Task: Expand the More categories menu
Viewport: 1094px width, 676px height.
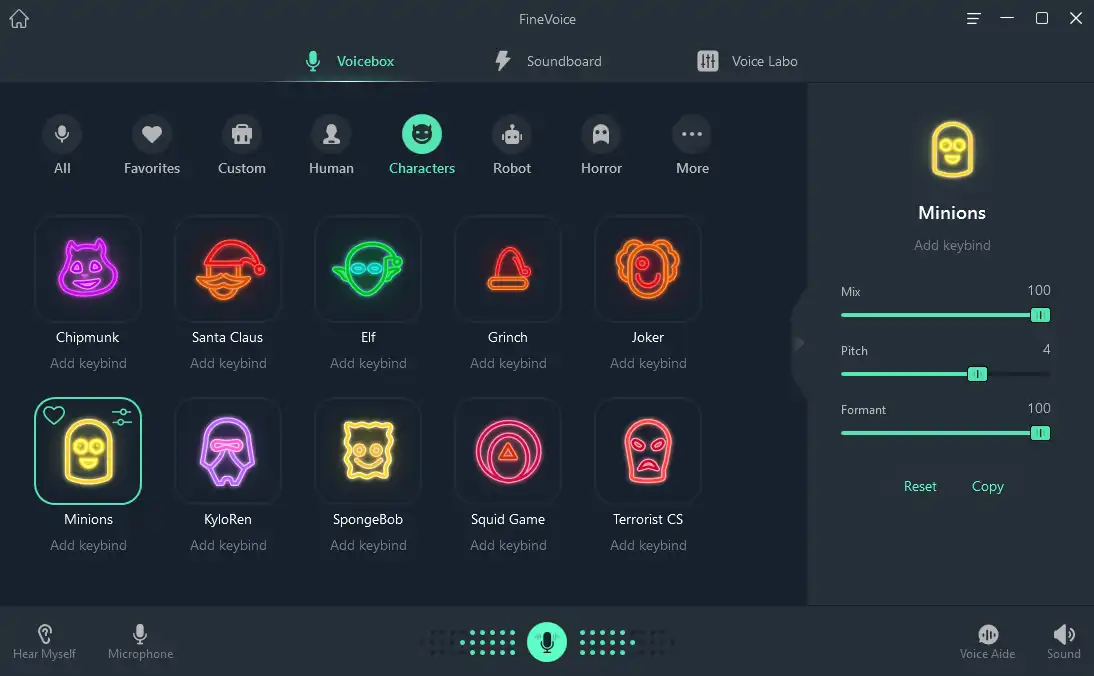Action: 691,134
